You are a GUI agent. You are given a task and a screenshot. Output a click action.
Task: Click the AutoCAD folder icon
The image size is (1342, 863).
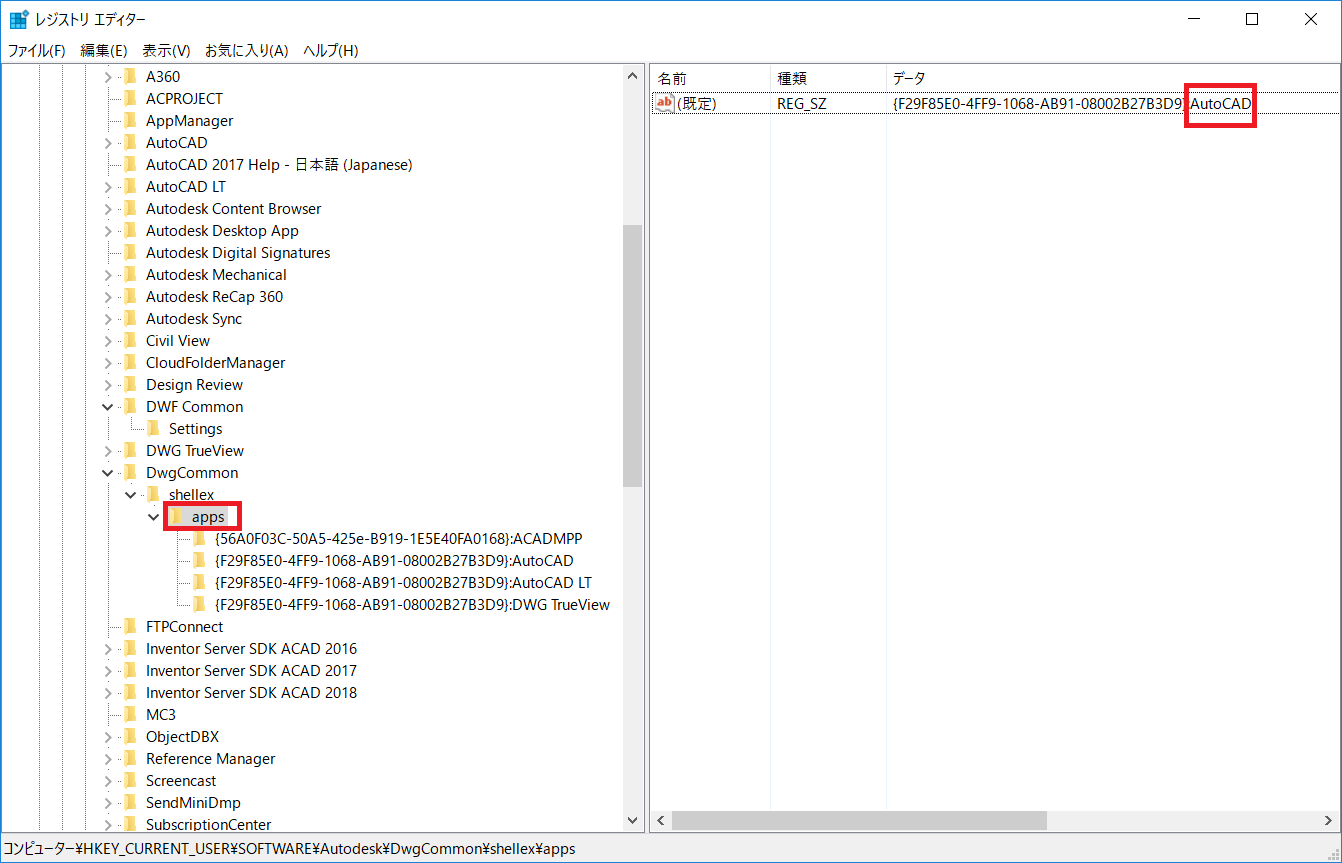point(131,142)
